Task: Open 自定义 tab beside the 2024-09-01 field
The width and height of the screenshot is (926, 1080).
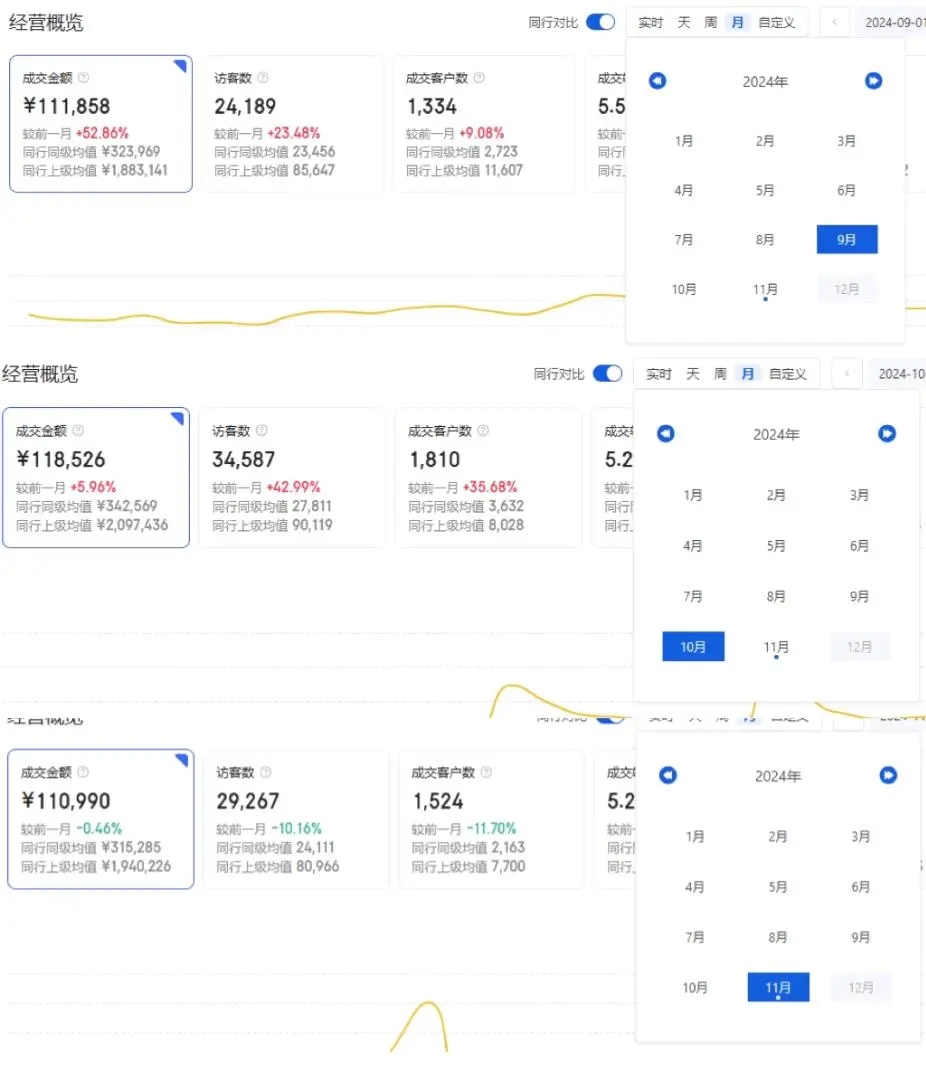Action: (776, 23)
